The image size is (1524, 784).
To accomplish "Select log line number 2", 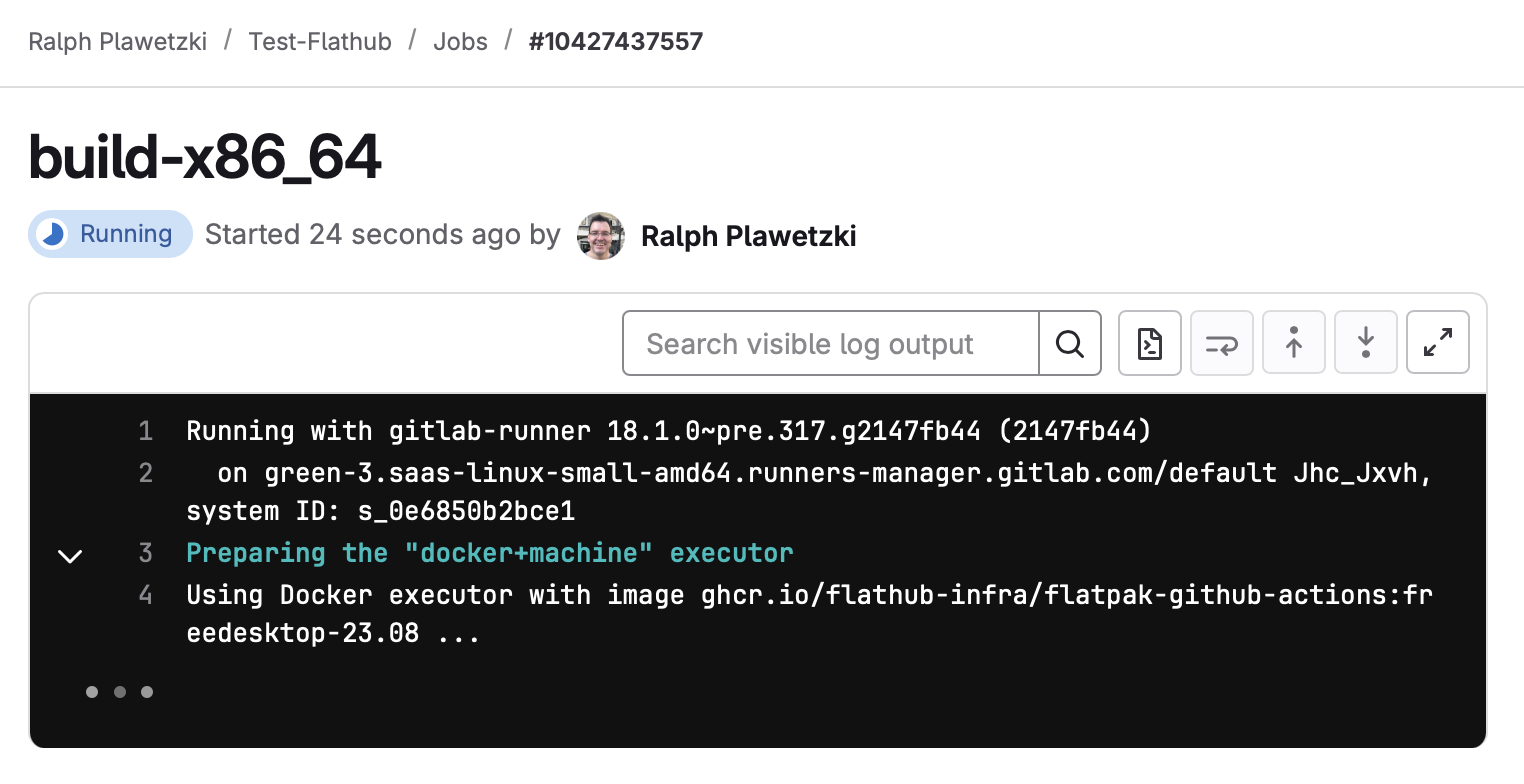I will click(146, 472).
